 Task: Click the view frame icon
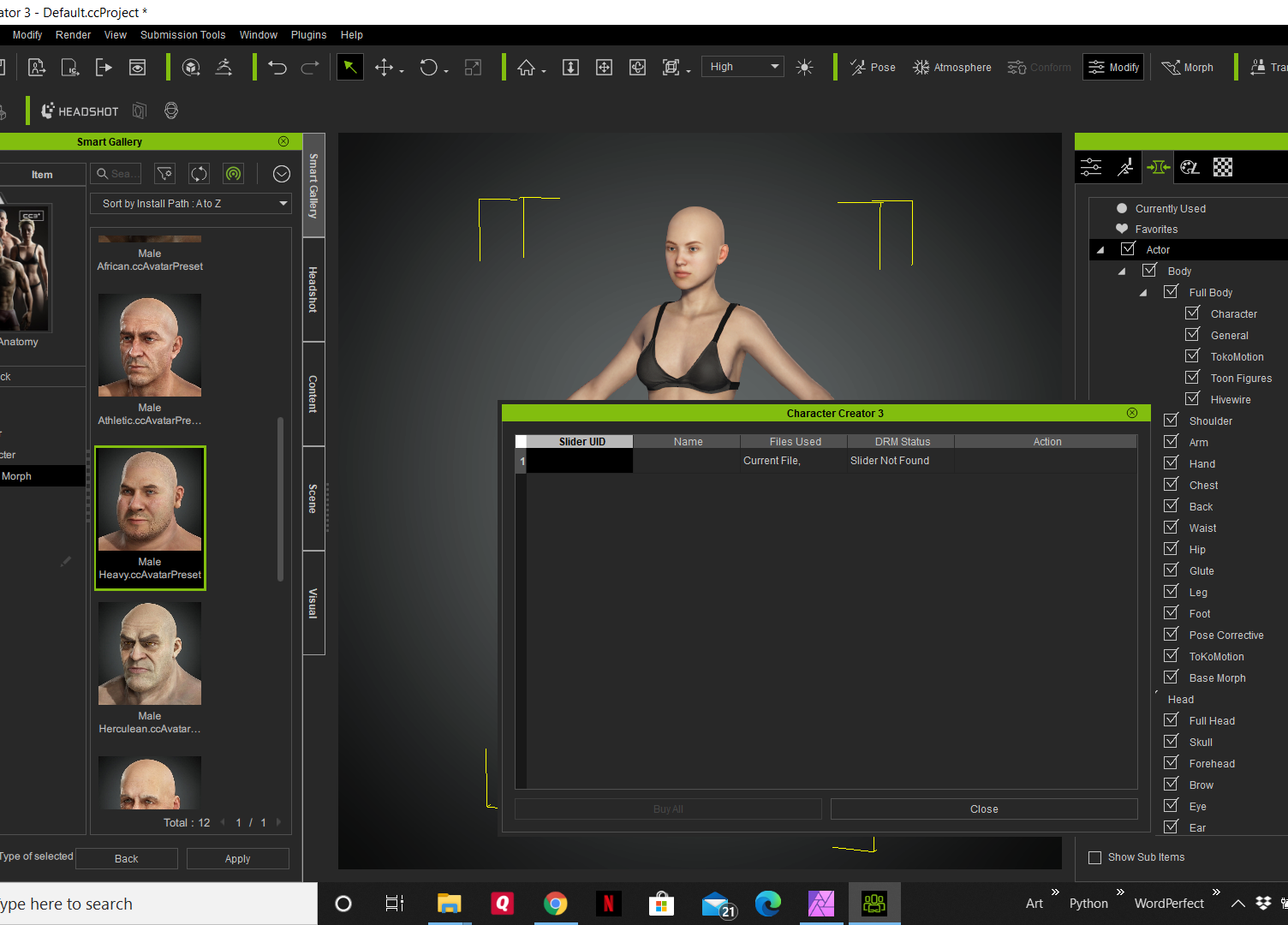pos(671,67)
